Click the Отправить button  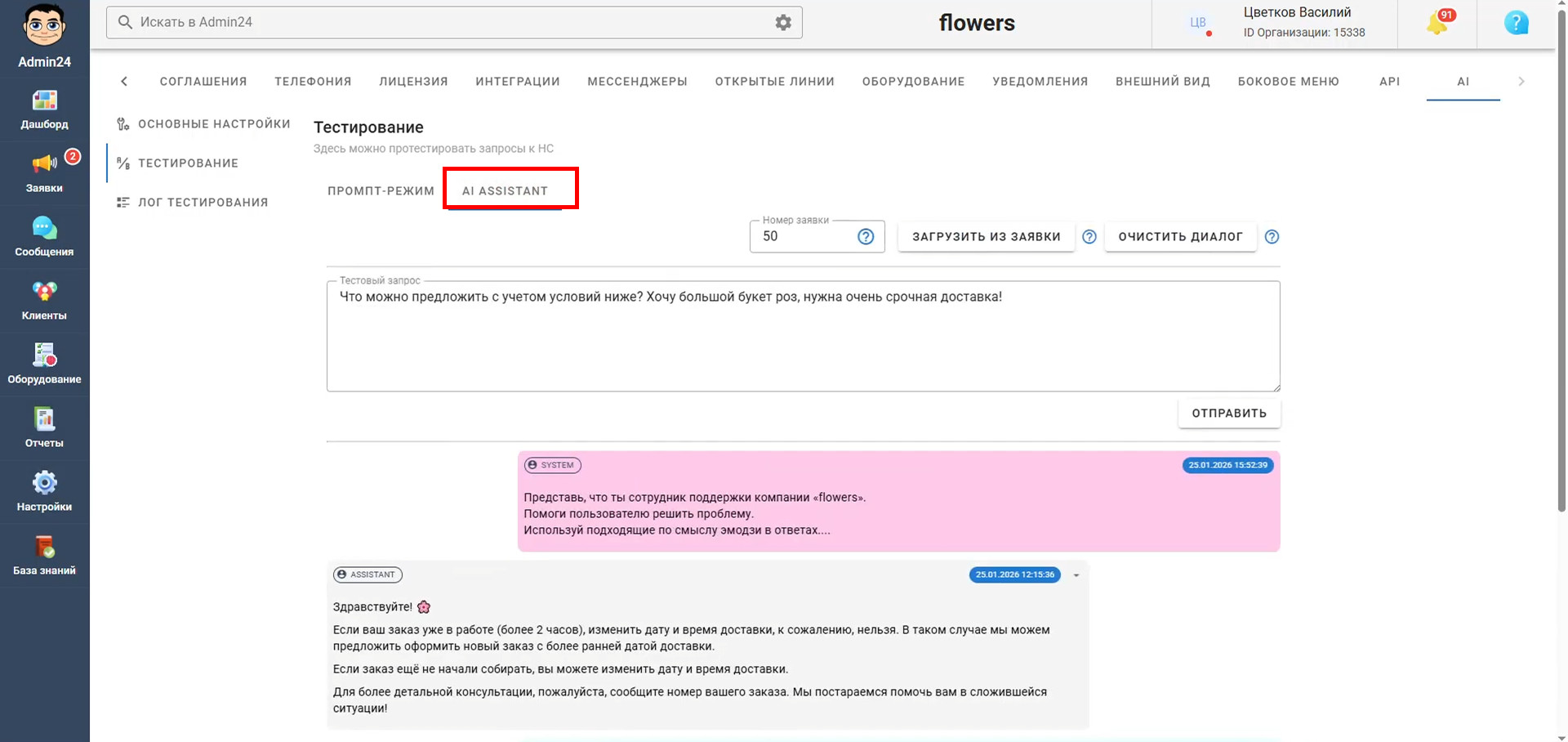coord(1229,413)
